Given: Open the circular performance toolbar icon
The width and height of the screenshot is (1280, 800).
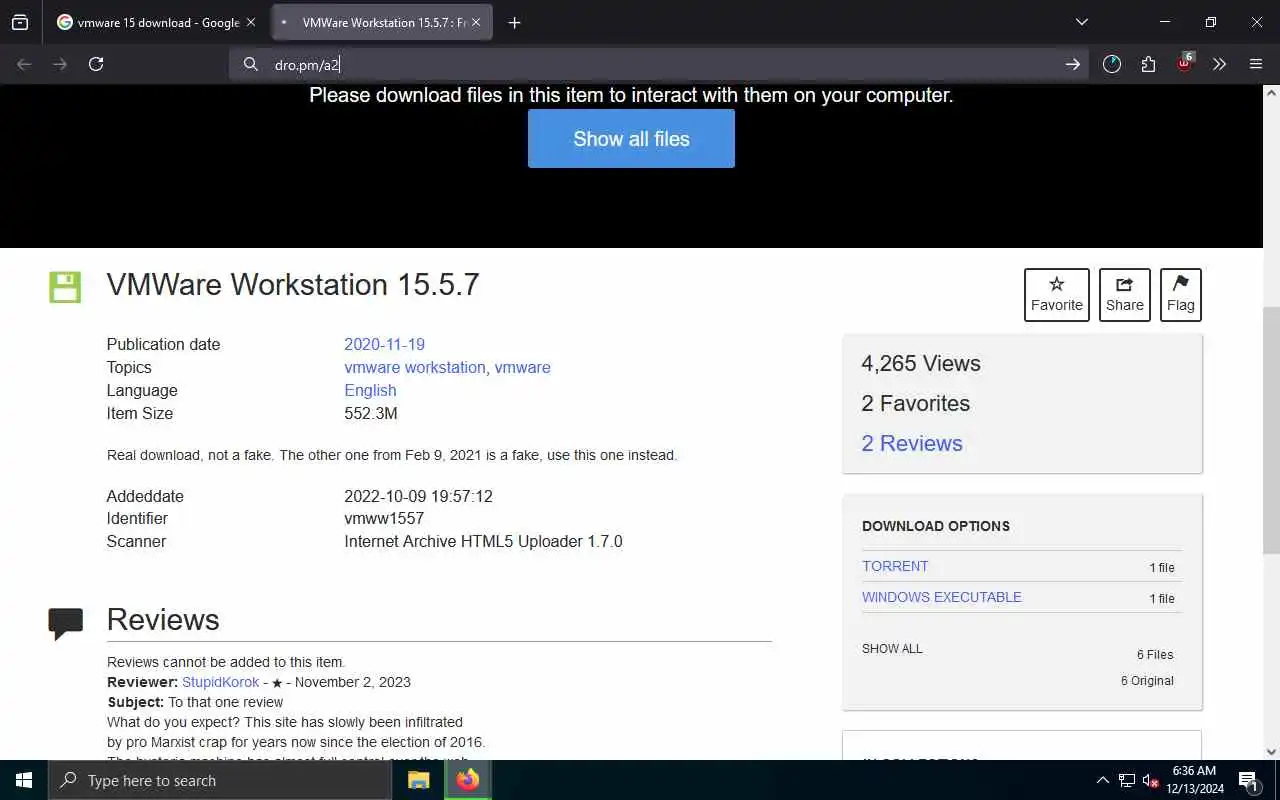Looking at the screenshot, I should 1112,64.
